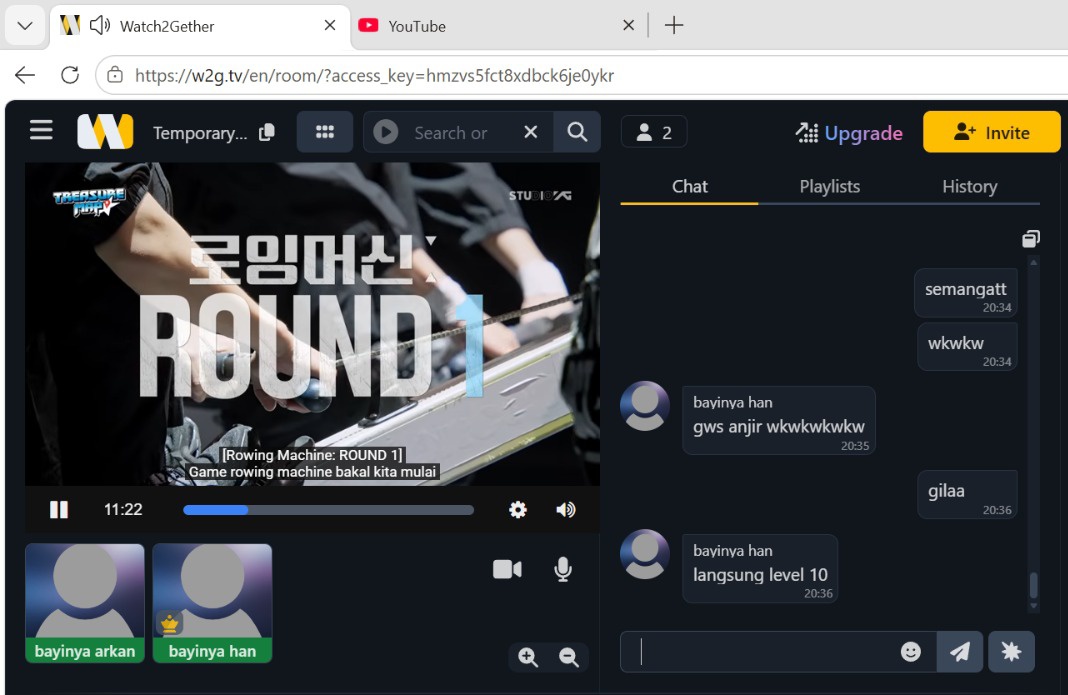Click the Upgrade link
Viewport: 1068px width, 695px height.
click(849, 133)
